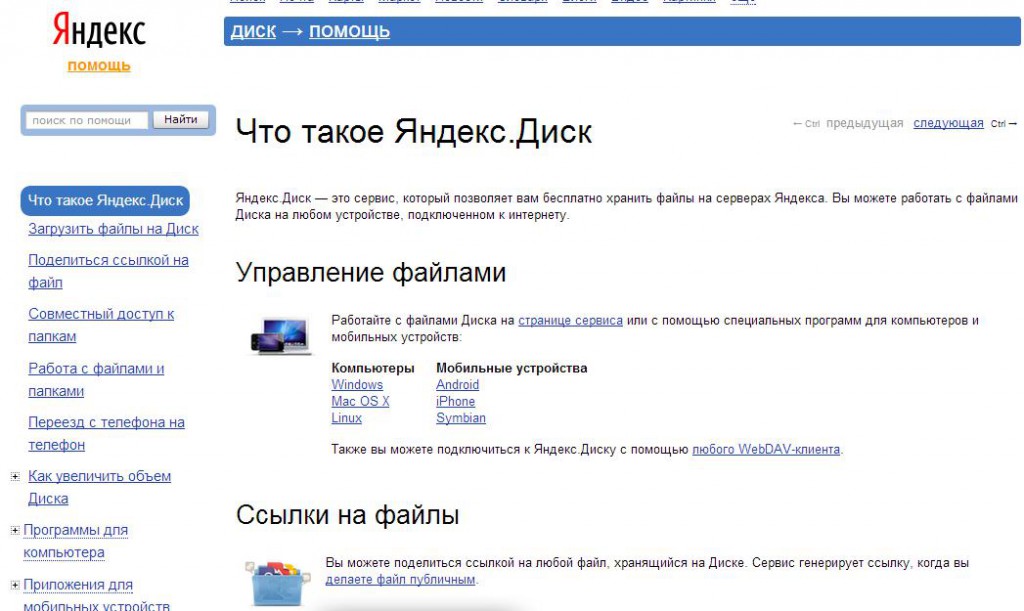Open Совместный доступ к папкам in the sidebar
The width and height of the screenshot is (1024, 611).
101,325
